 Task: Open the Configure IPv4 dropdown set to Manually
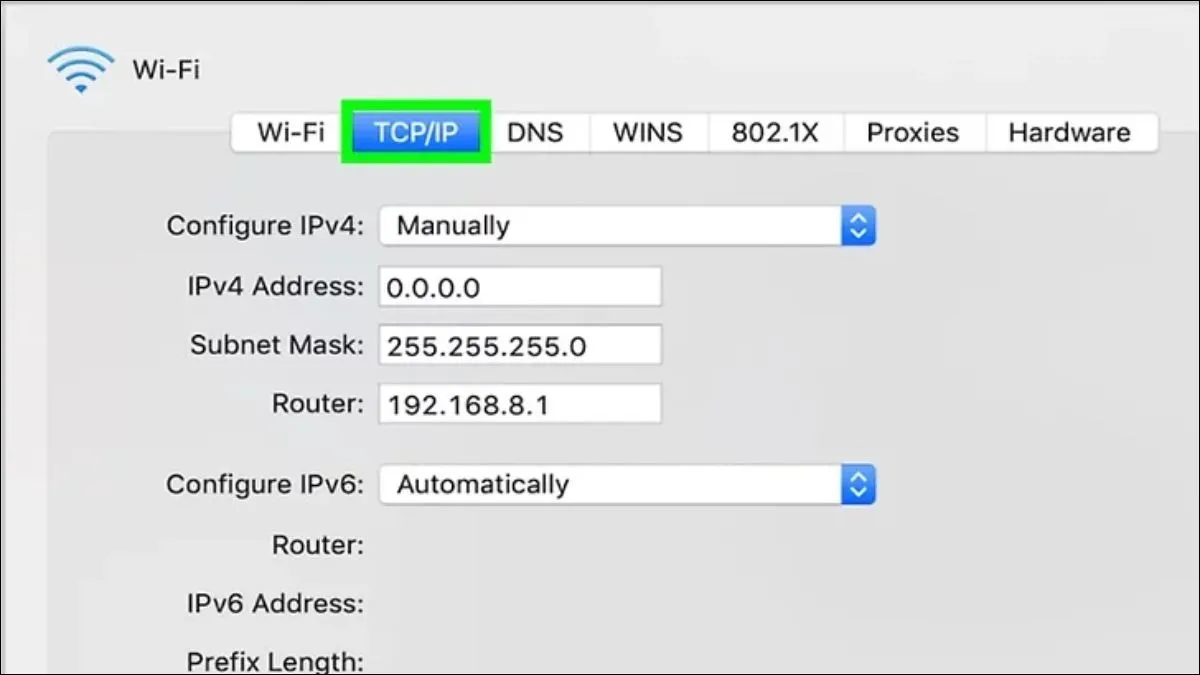click(627, 226)
